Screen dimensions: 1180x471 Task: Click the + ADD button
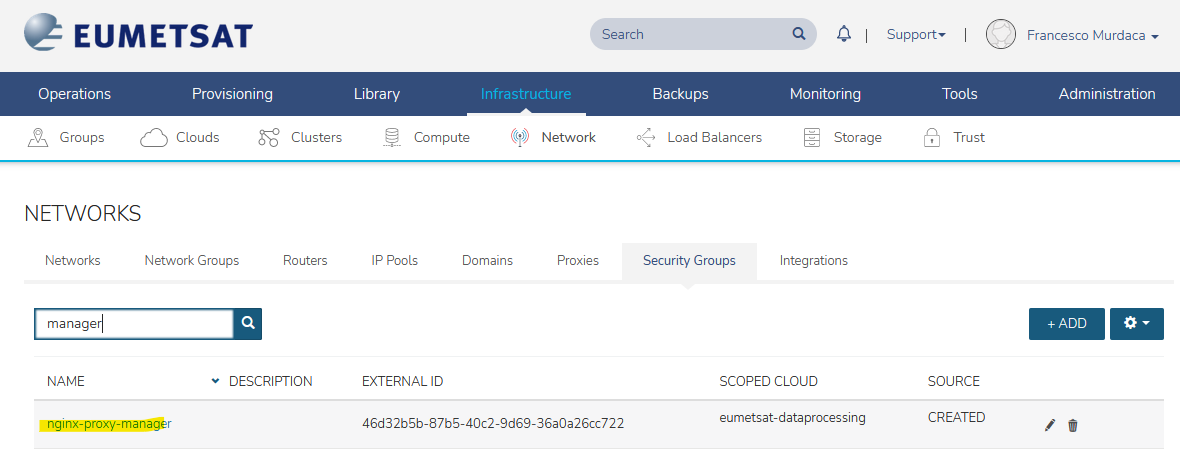click(1066, 324)
